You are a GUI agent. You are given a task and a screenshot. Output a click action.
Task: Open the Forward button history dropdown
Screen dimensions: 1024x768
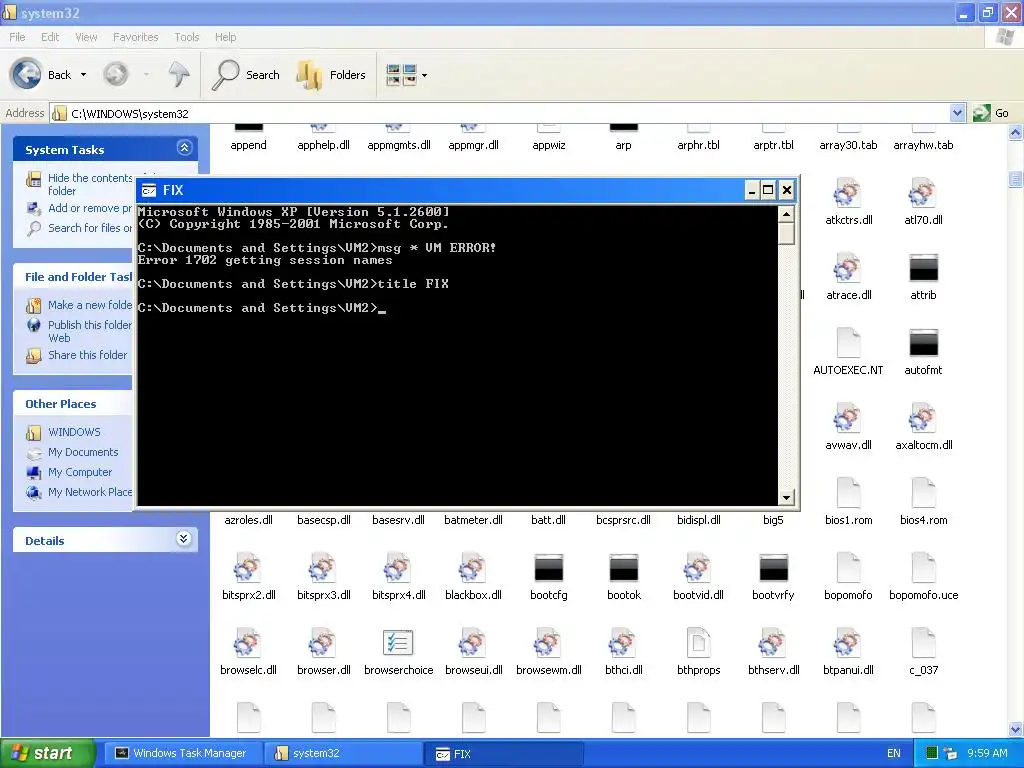[146, 74]
